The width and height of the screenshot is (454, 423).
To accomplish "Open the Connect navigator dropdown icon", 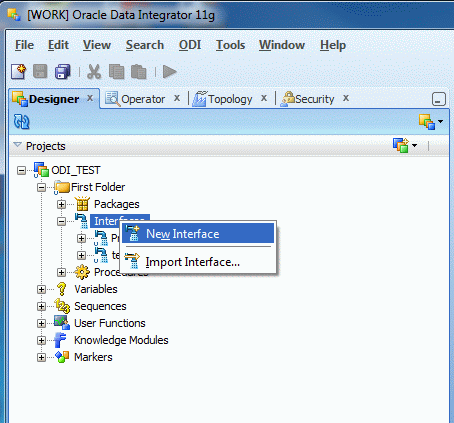I will point(431,122).
